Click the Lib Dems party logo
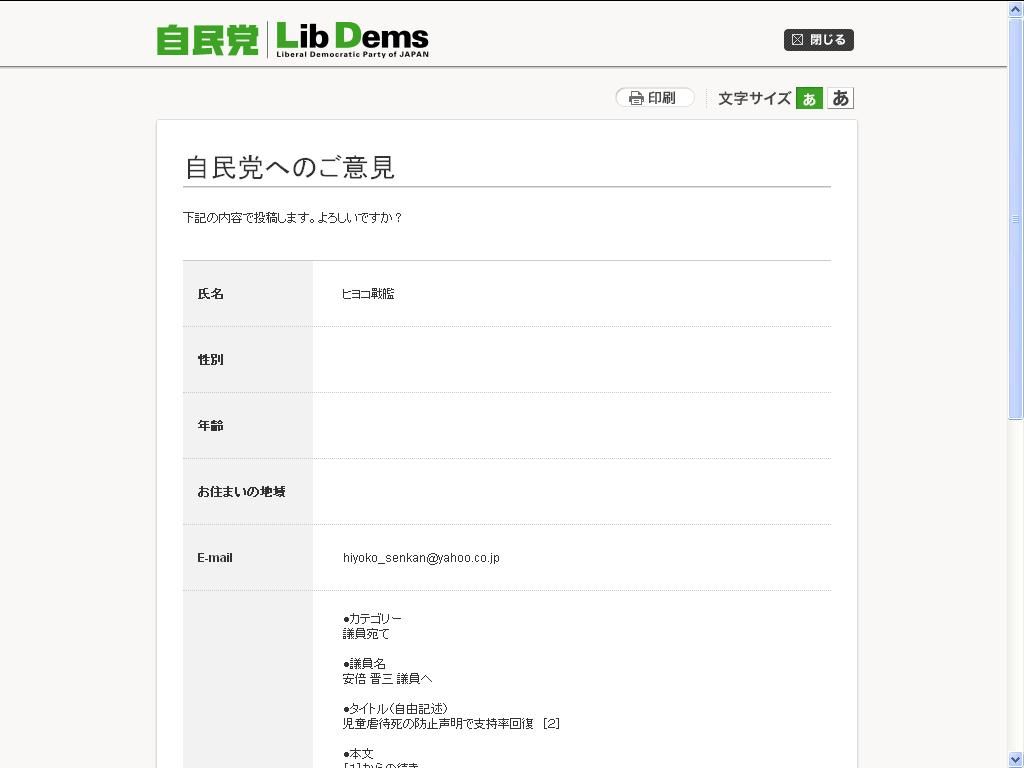The image size is (1024, 768). coord(352,40)
